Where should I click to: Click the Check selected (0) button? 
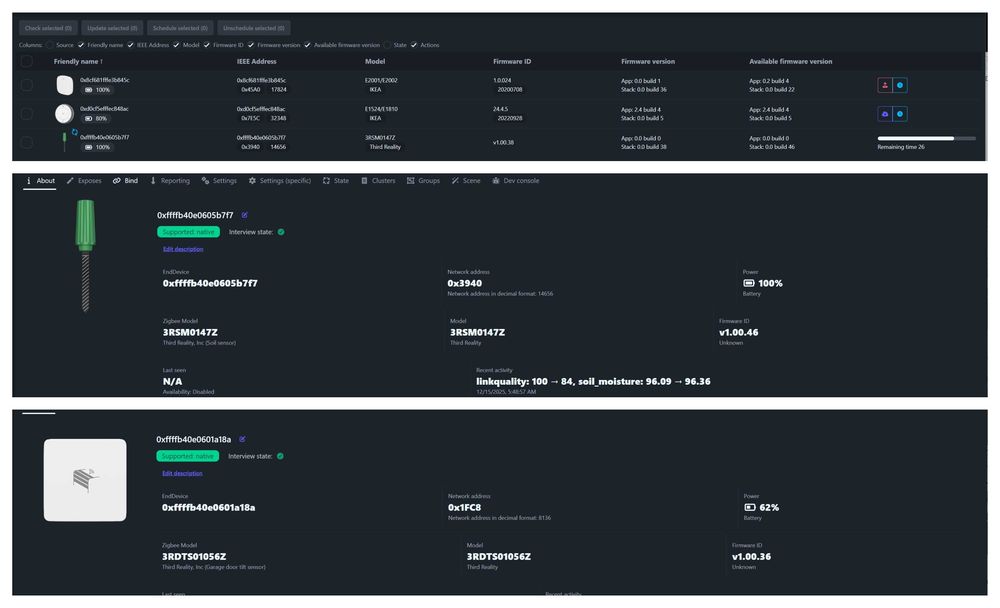pyautogui.click(x=48, y=28)
